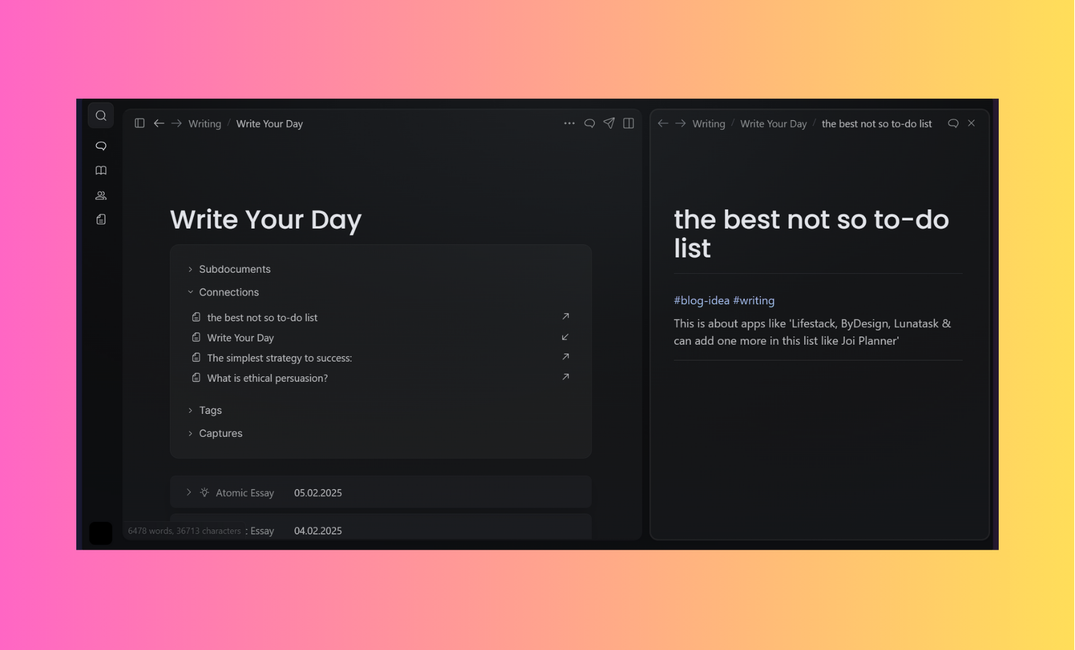Click 'the best not so to-do list' breadcrumb
The height and width of the screenshot is (650, 1075).
[x=877, y=124]
